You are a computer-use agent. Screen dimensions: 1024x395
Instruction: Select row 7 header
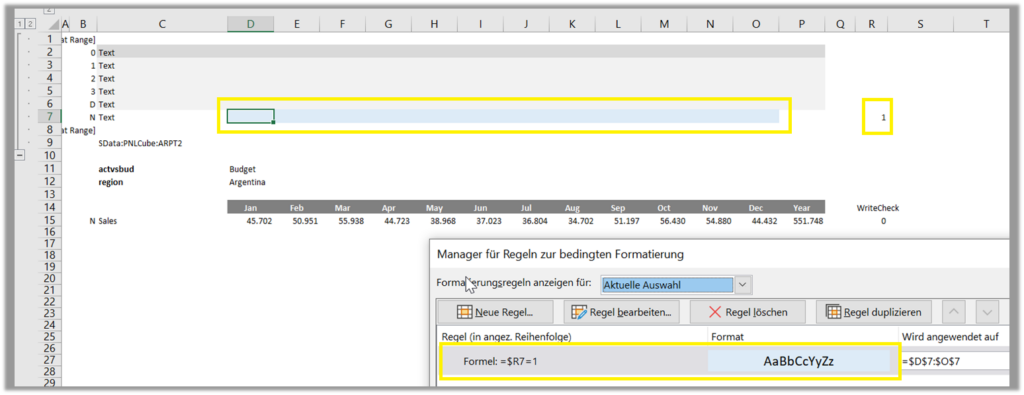point(50,117)
